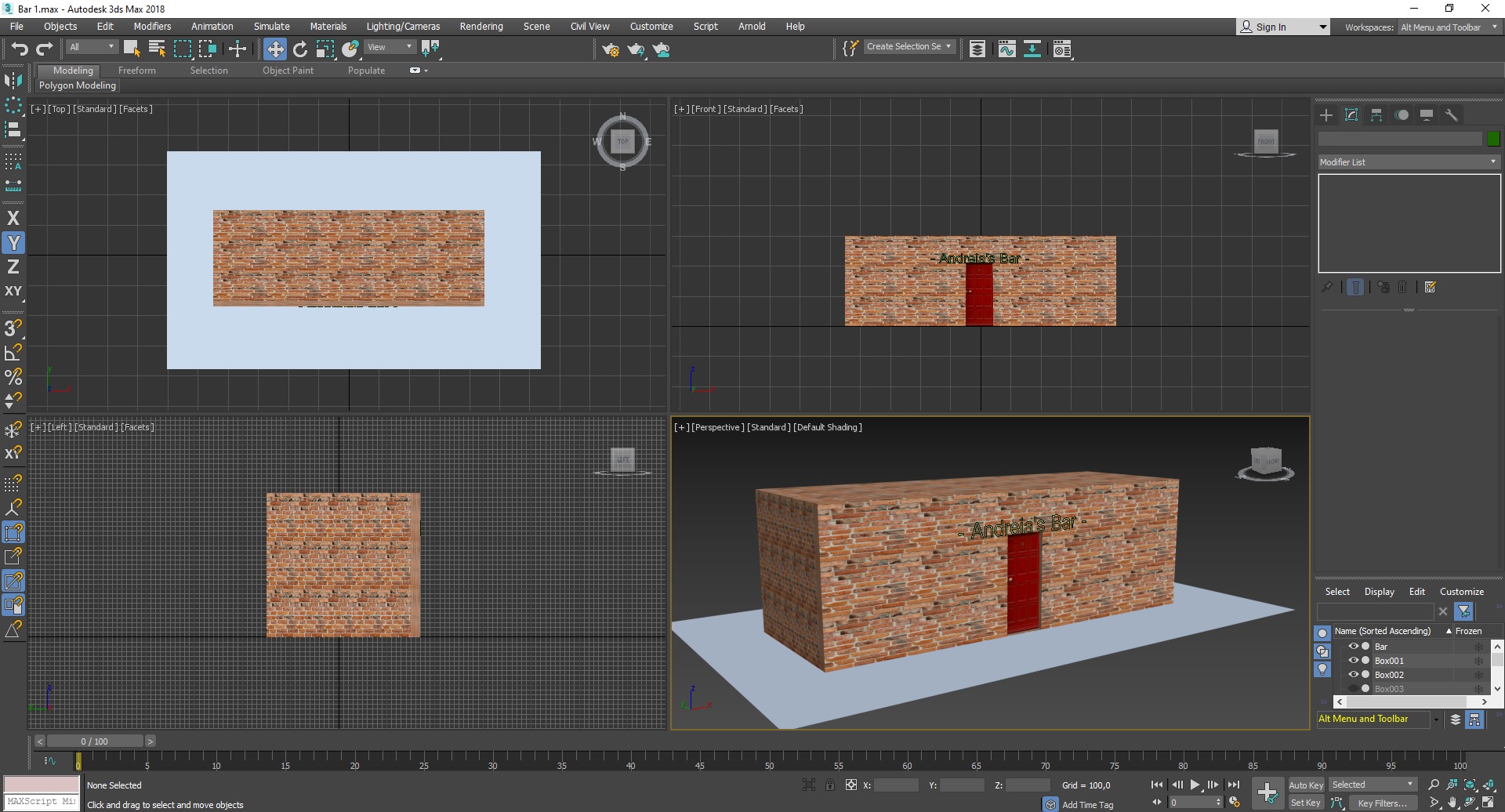1505x812 pixels.
Task: Toggle visibility eye of Box002
Action: [1353, 675]
